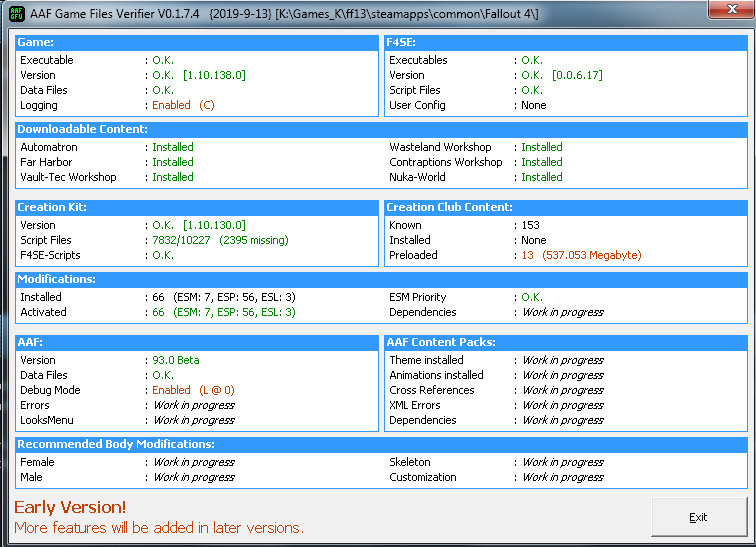Viewport: 756px width, 547px height.
Task: Click the Downloadable Content: header
Action: [x=381, y=129]
